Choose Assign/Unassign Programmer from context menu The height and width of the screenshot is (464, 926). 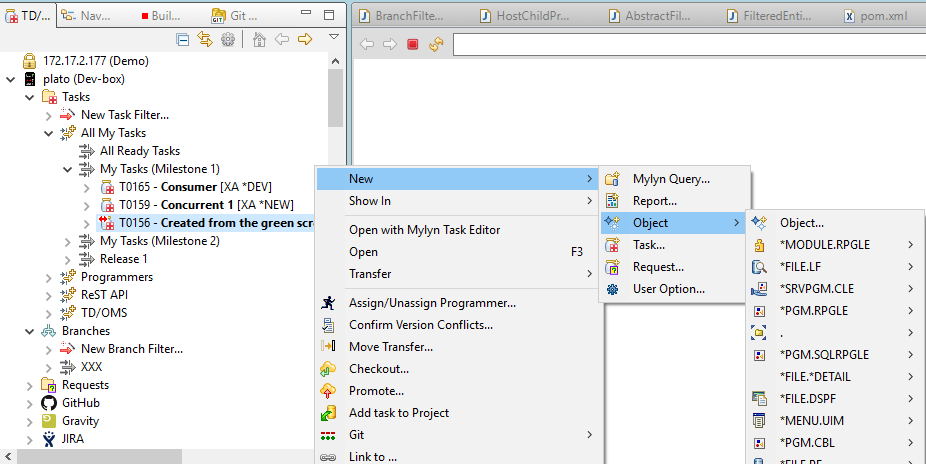[432, 302]
